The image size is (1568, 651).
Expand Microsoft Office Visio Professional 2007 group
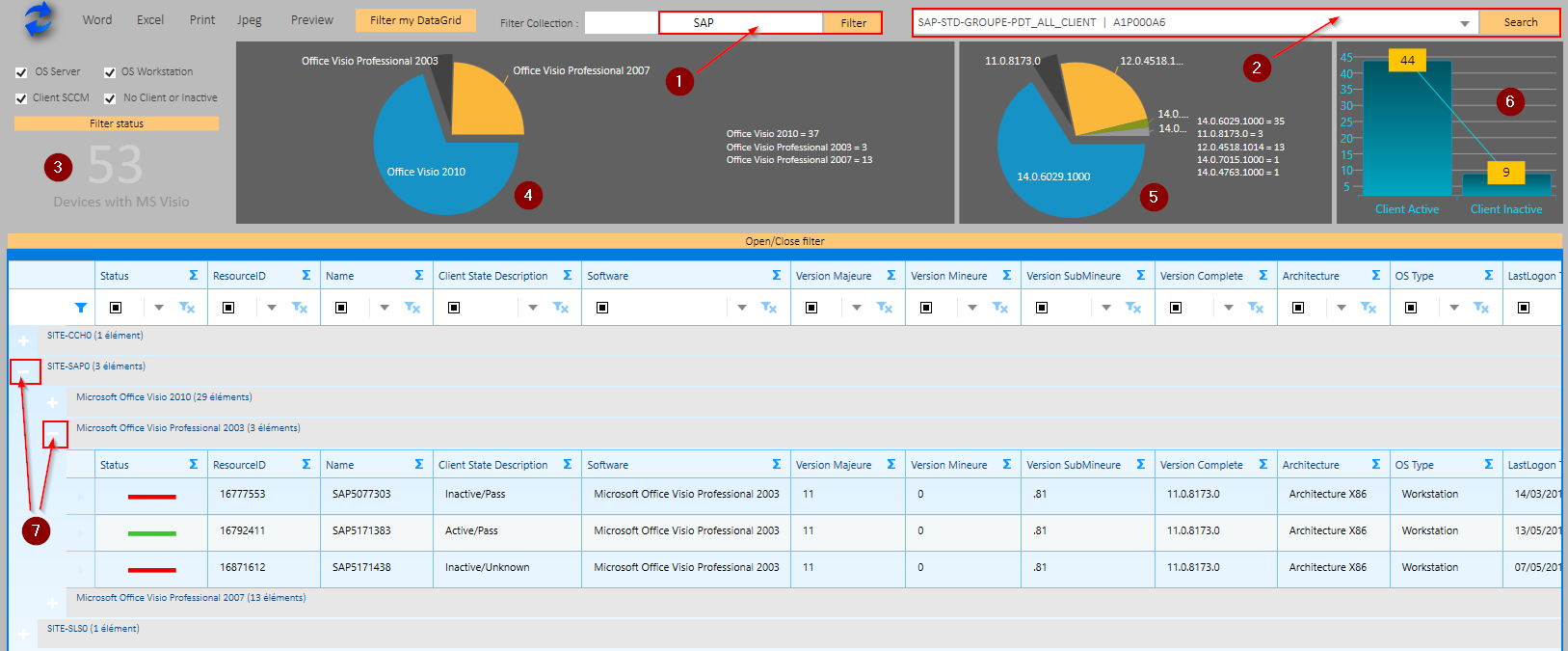(x=53, y=603)
